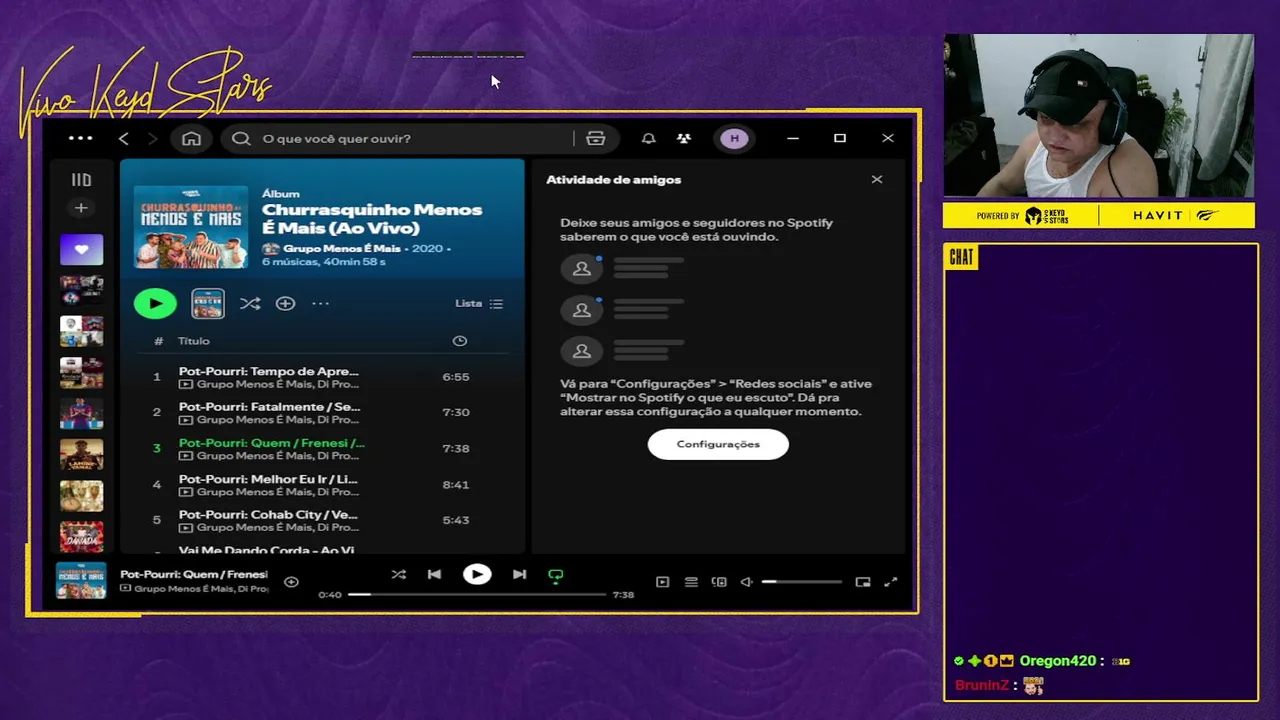Seek within the song progress bar
Viewport: 1280px width, 720px height.
click(x=476, y=594)
